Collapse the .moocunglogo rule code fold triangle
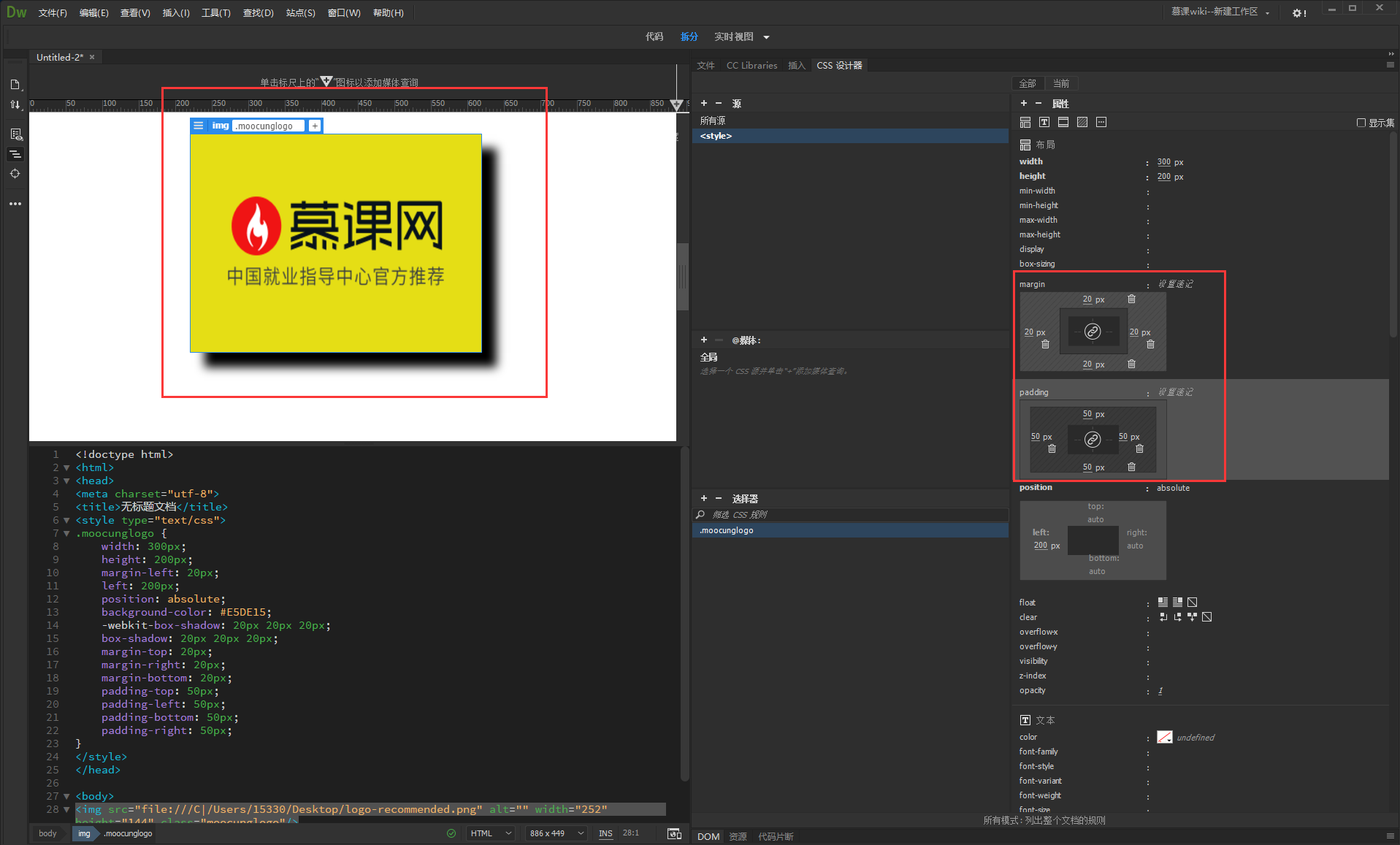The width and height of the screenshot is (1400, 845). coord(66,534)
